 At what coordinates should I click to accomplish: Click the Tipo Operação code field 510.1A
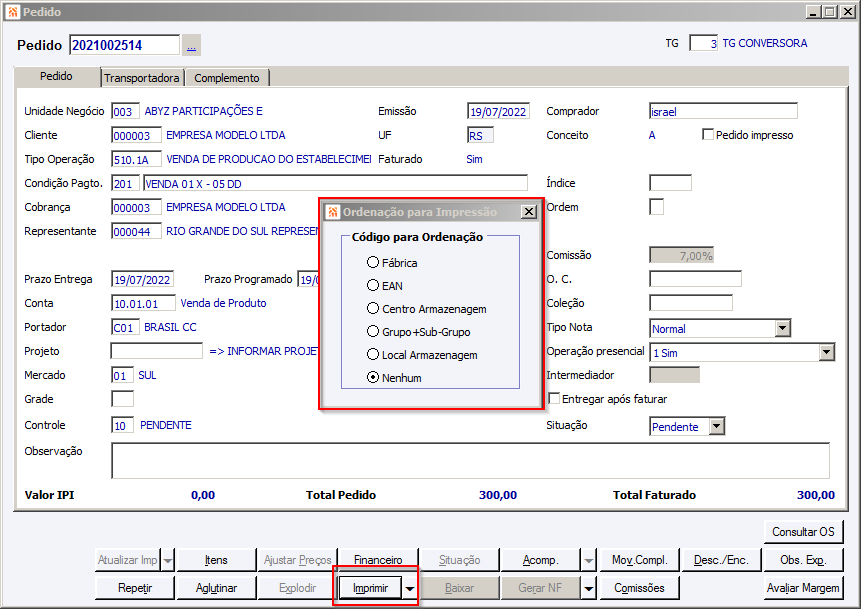coord(136,159)
